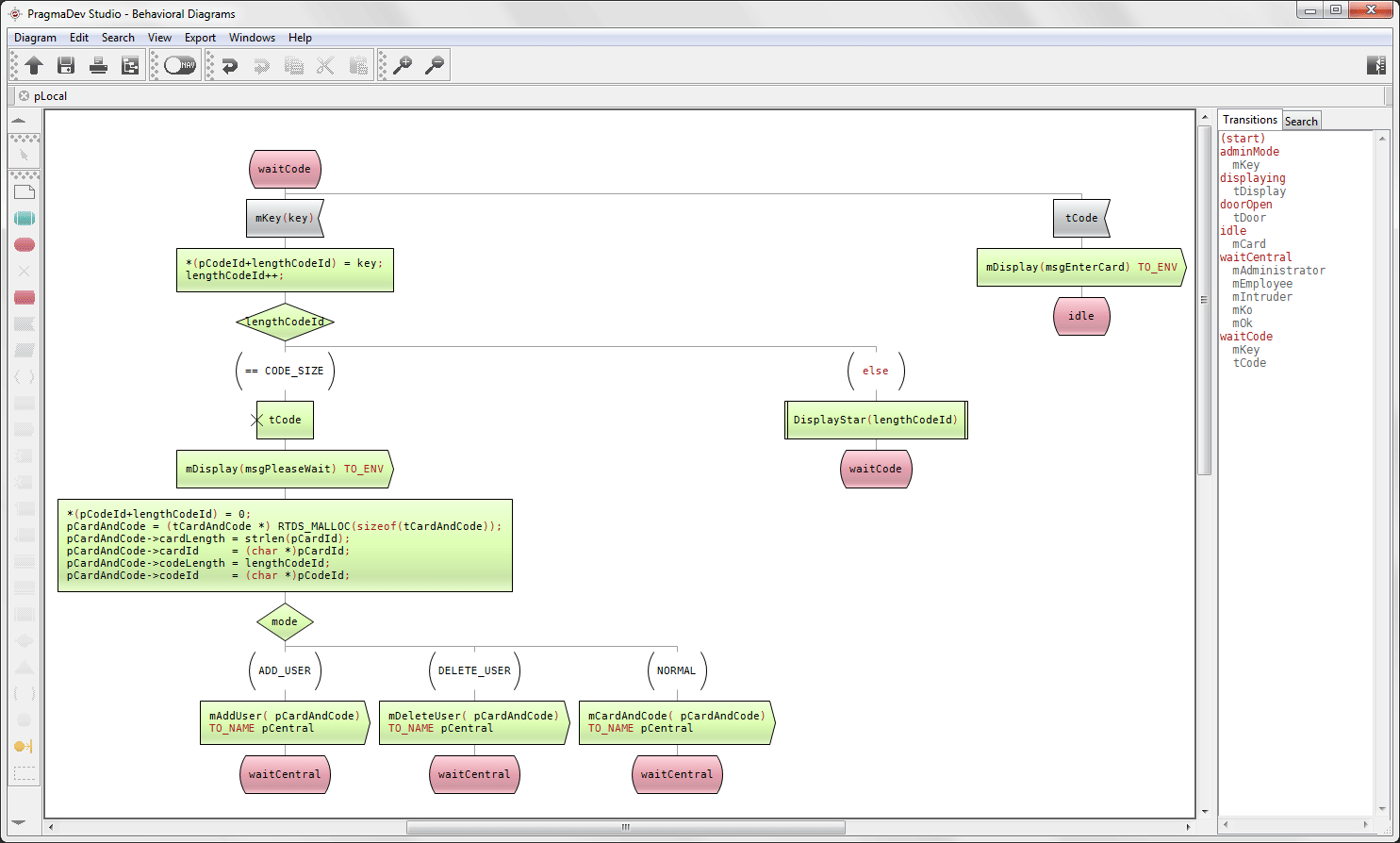This screenshot has width=1400, height=843.
Task: Toggle the NAV navigation switch
Action: (179, 65)
